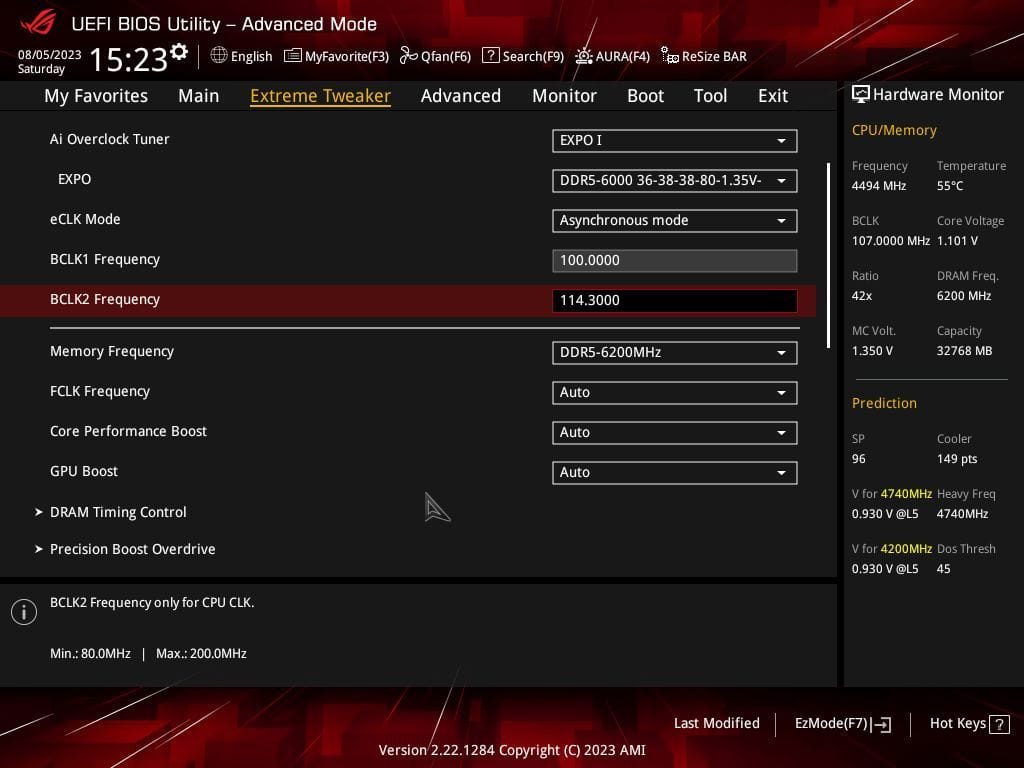Expand DRAM Timing Control

pyautogui.click(x=118, y=512)
